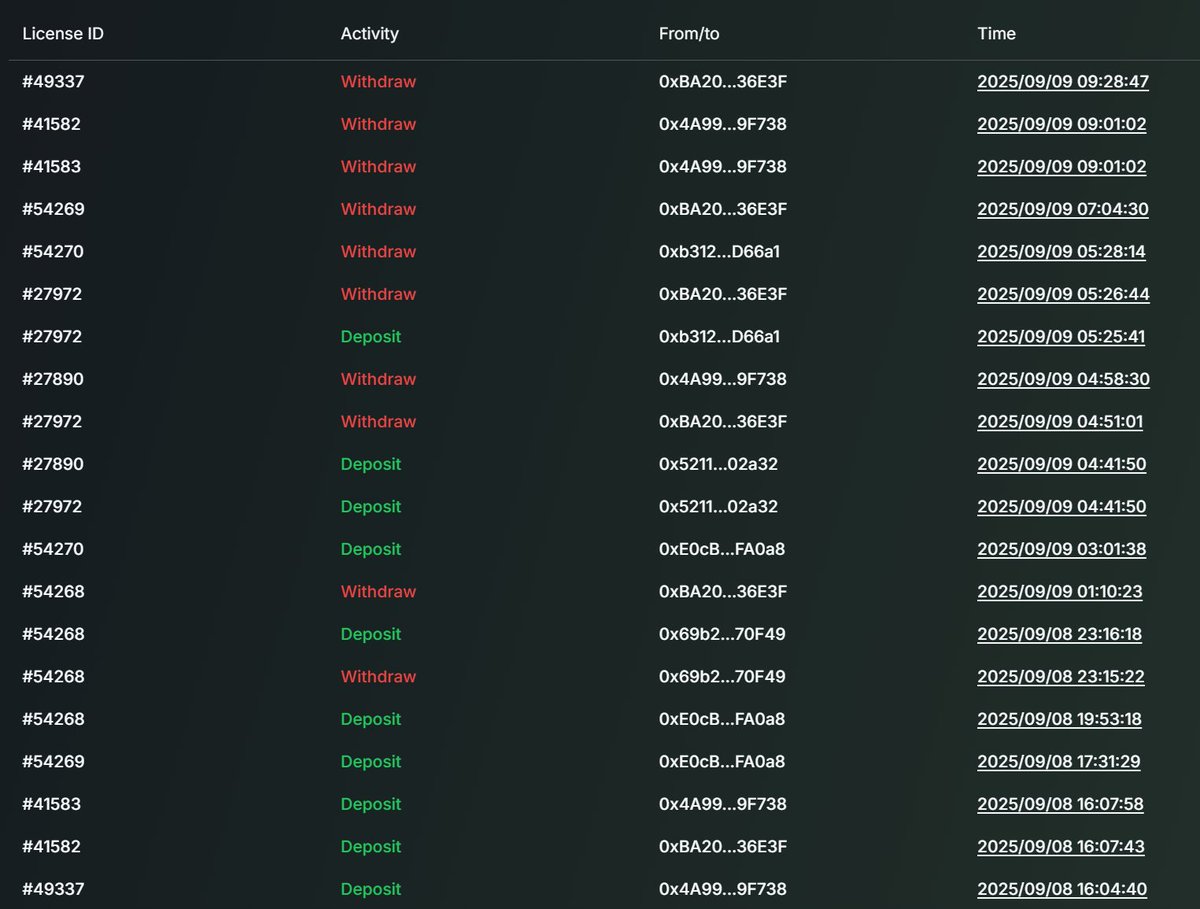Click address 0xE0cB...FA0a8 in the 17:31:29 row
The width and height of the screenshot is (1200, 909).
click(x=722, y=762)
